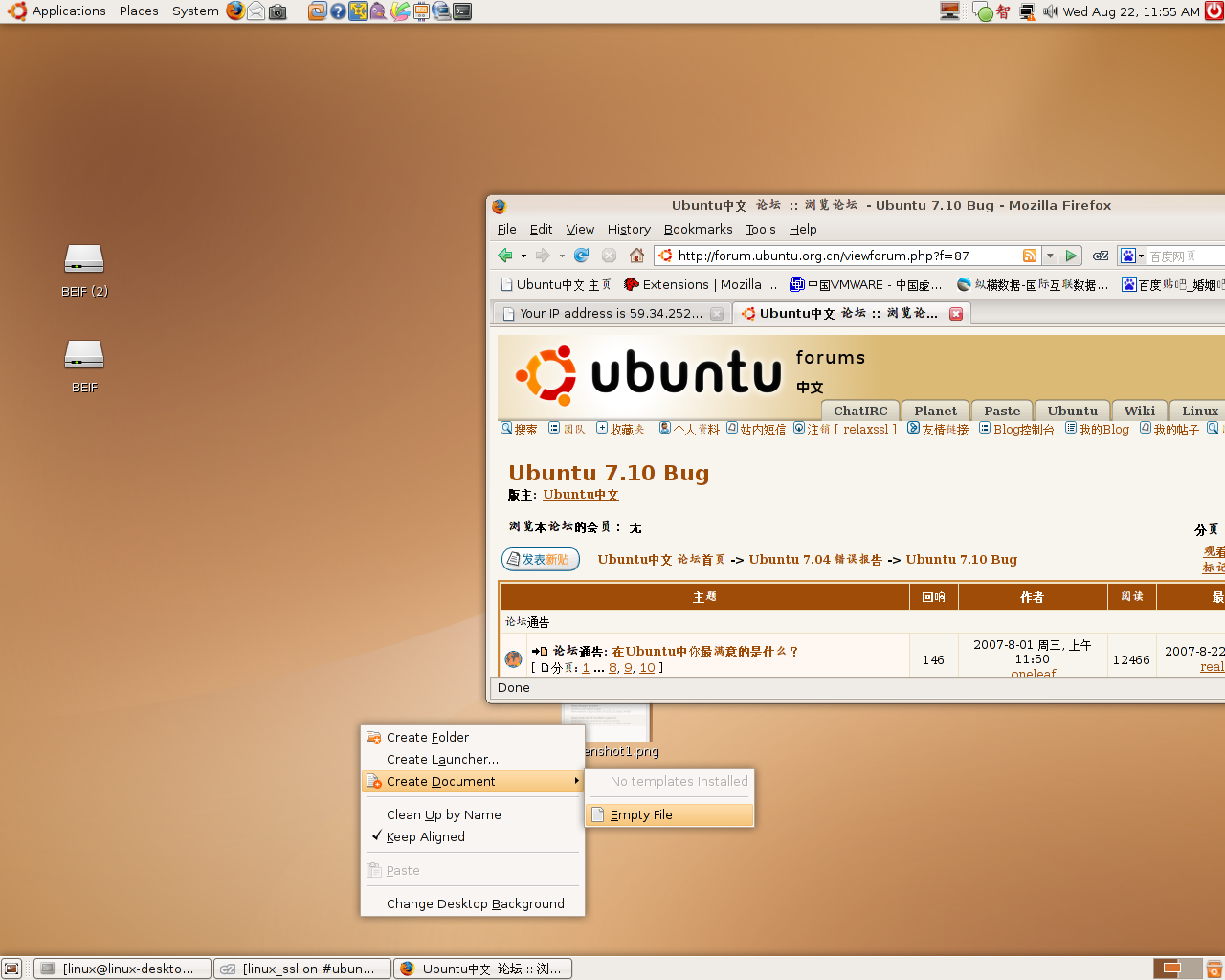Image resolution: width=1225 pixels, height=980 pixels.
Task: Click Firefox Forward arrow button
Action: click(543, 256)
